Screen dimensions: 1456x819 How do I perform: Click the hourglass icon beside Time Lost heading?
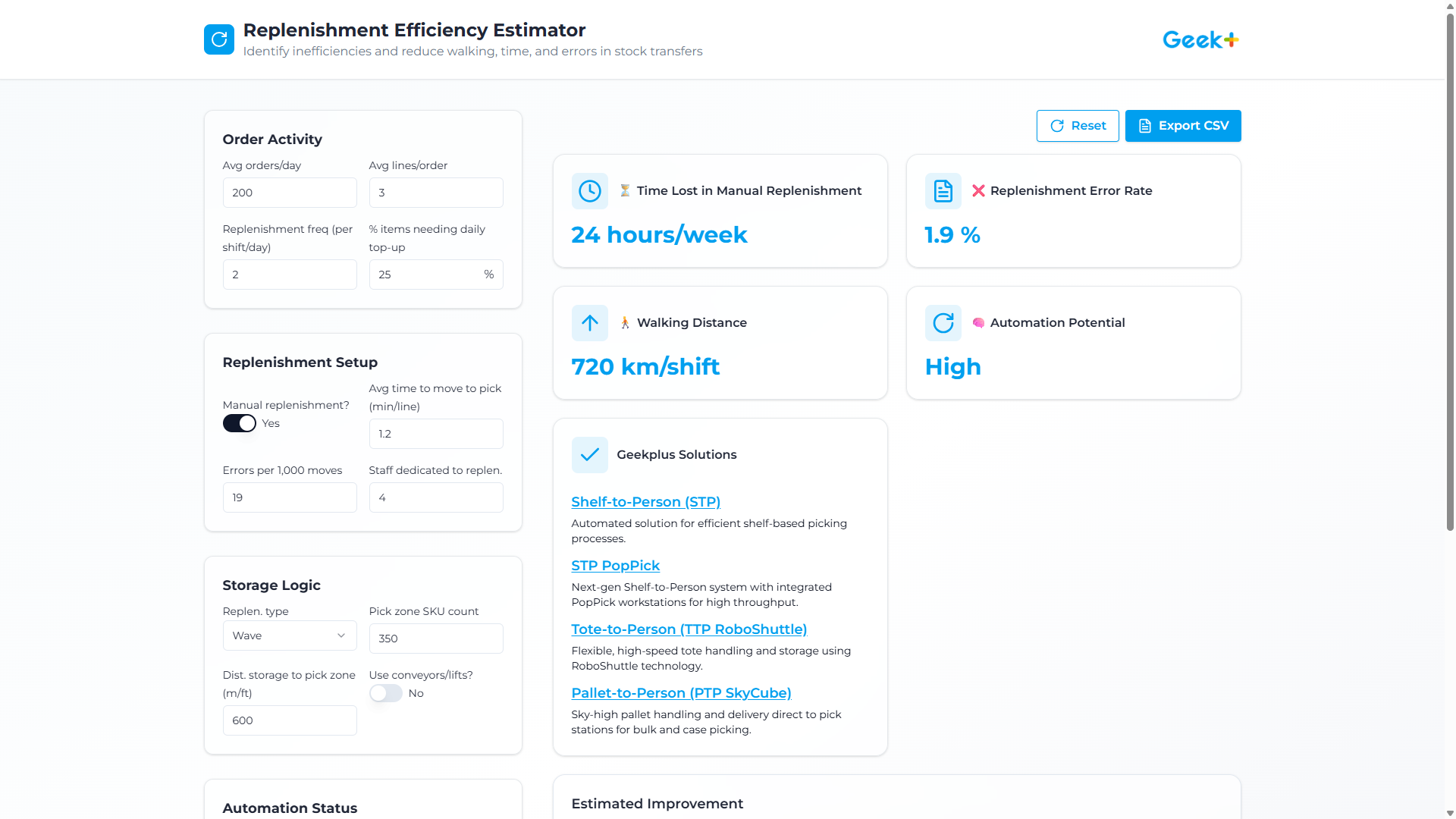624,191
